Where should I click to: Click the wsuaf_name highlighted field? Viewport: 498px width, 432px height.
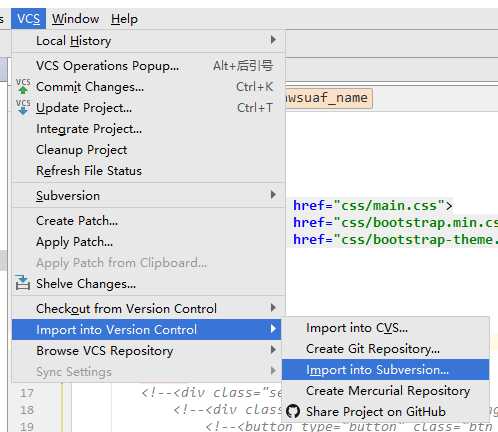click(329, 98)
